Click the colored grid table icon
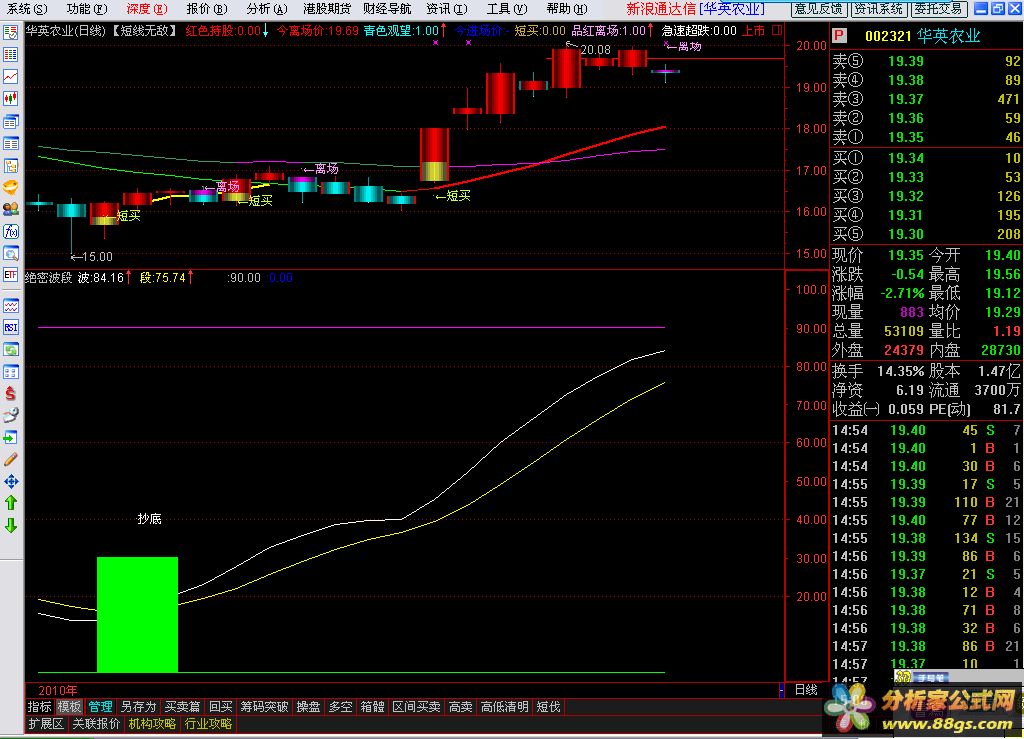 pos(10,55)
